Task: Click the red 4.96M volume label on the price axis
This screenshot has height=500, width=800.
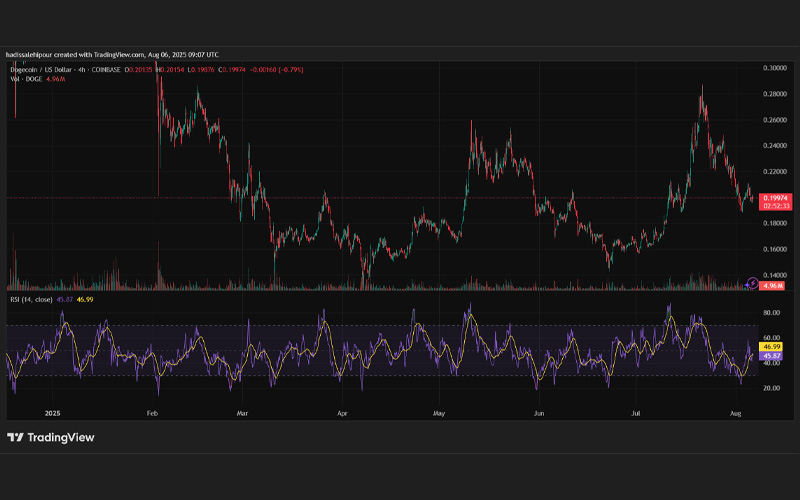Action: coord(772,286)
